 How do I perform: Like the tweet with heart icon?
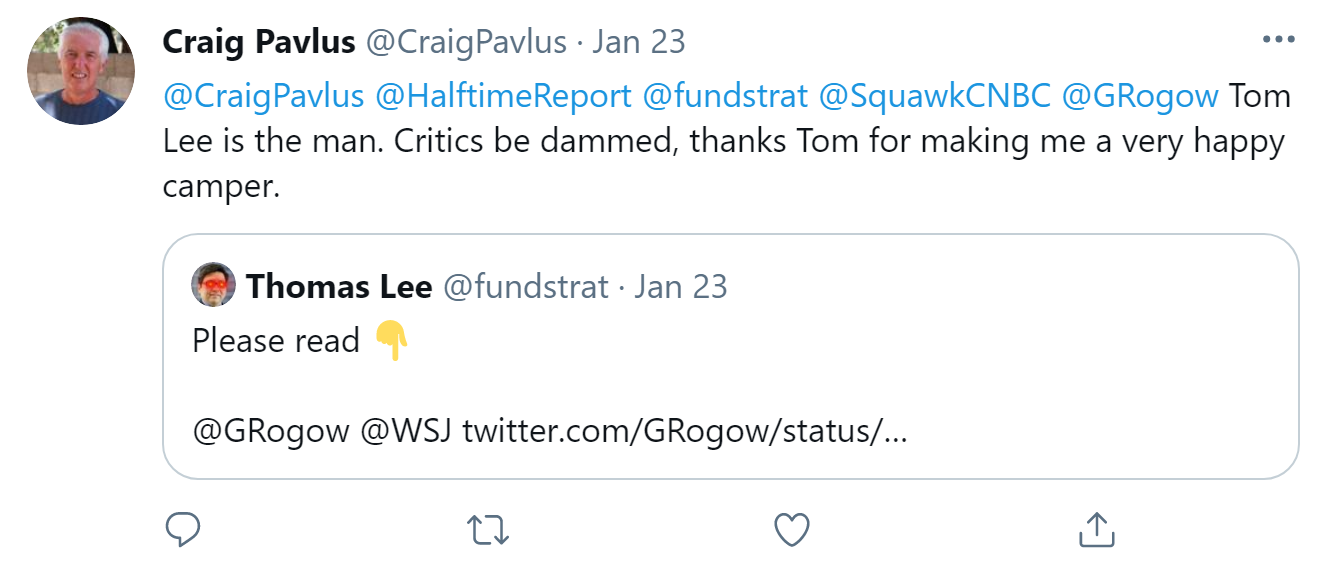click(x=792, y=530)
